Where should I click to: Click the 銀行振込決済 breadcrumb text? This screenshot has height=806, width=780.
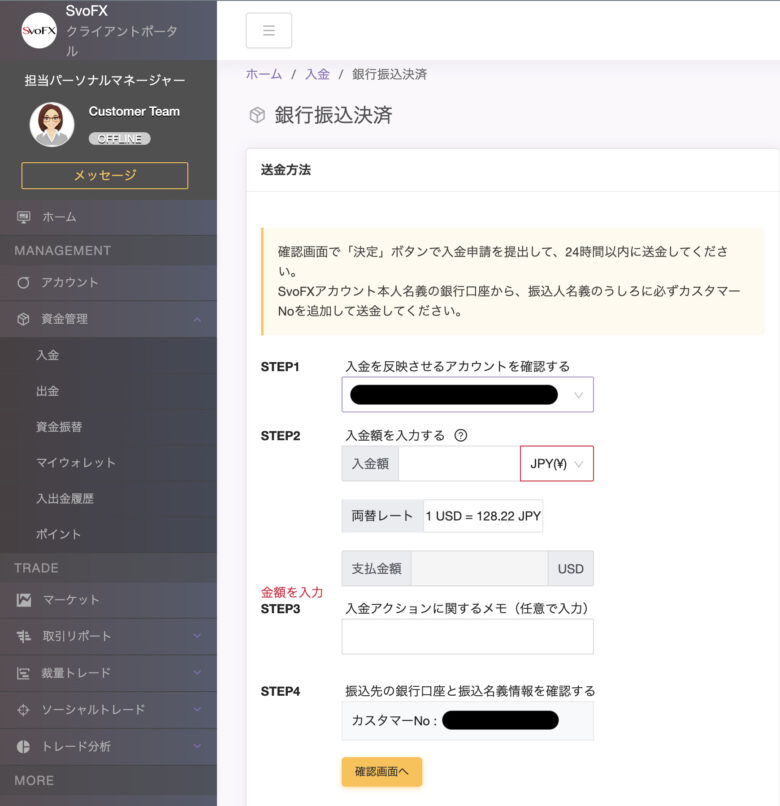coord(389,75)
